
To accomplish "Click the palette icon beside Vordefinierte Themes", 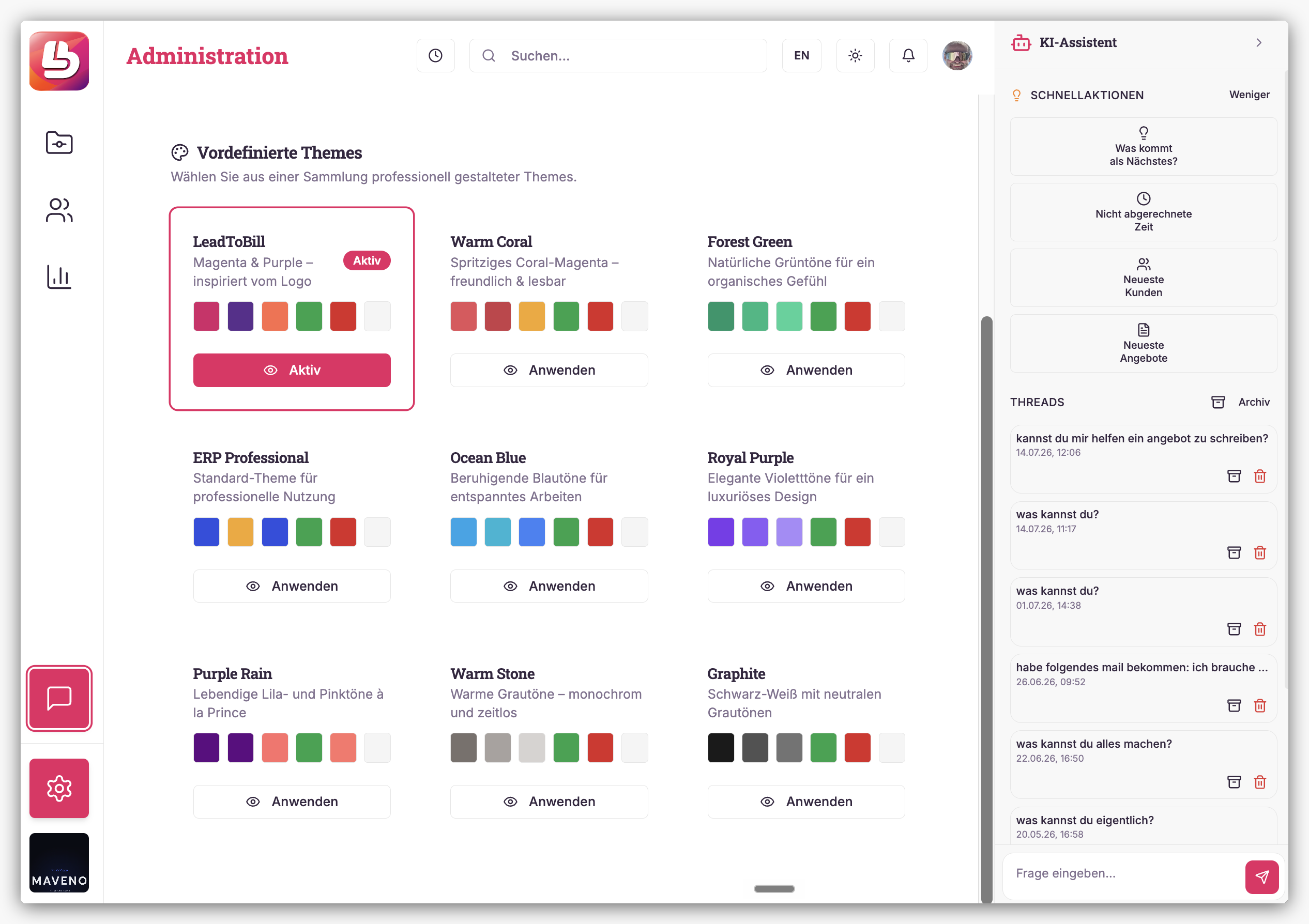I will 179,153.
